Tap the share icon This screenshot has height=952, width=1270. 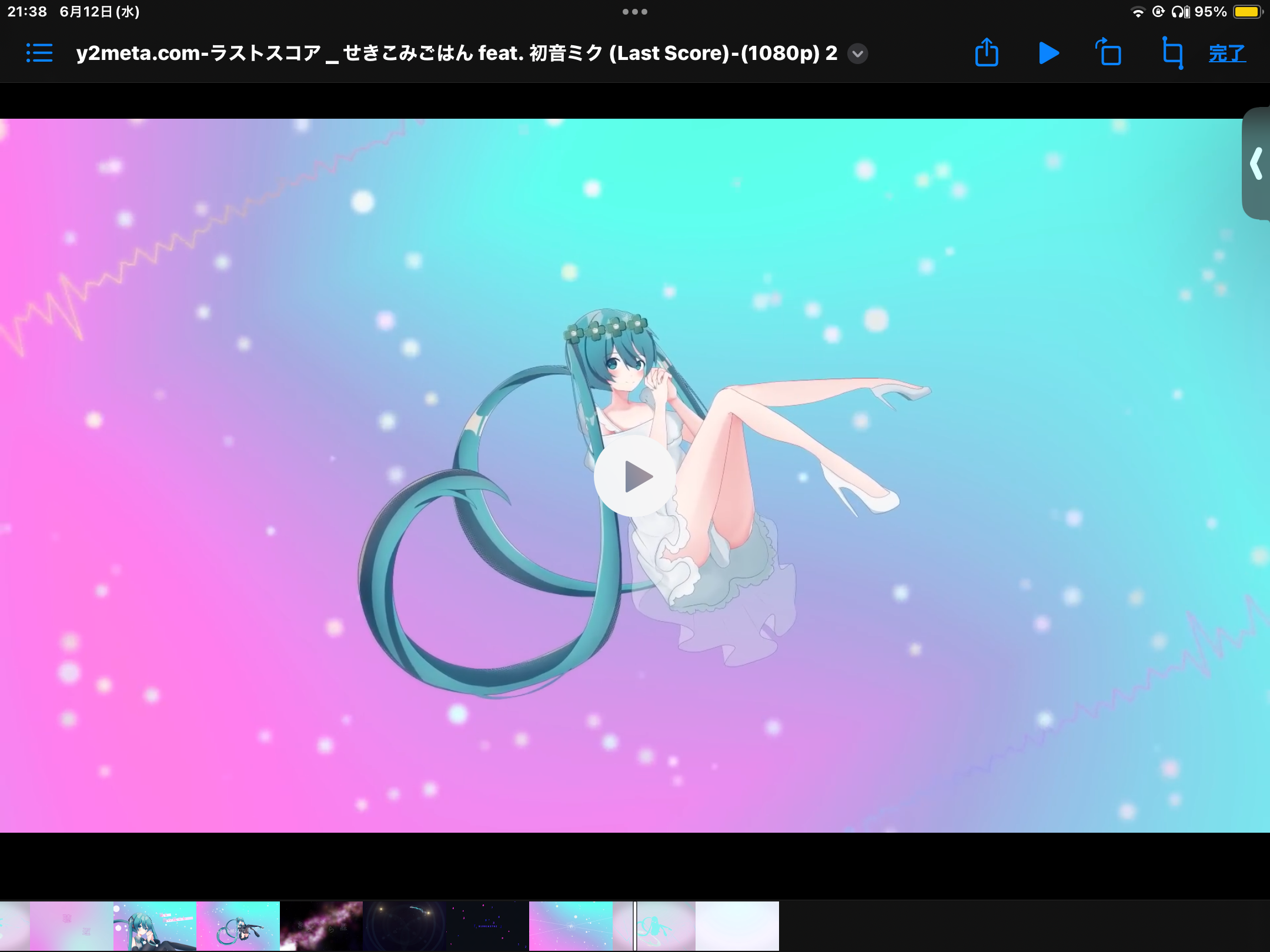[987, 53]
